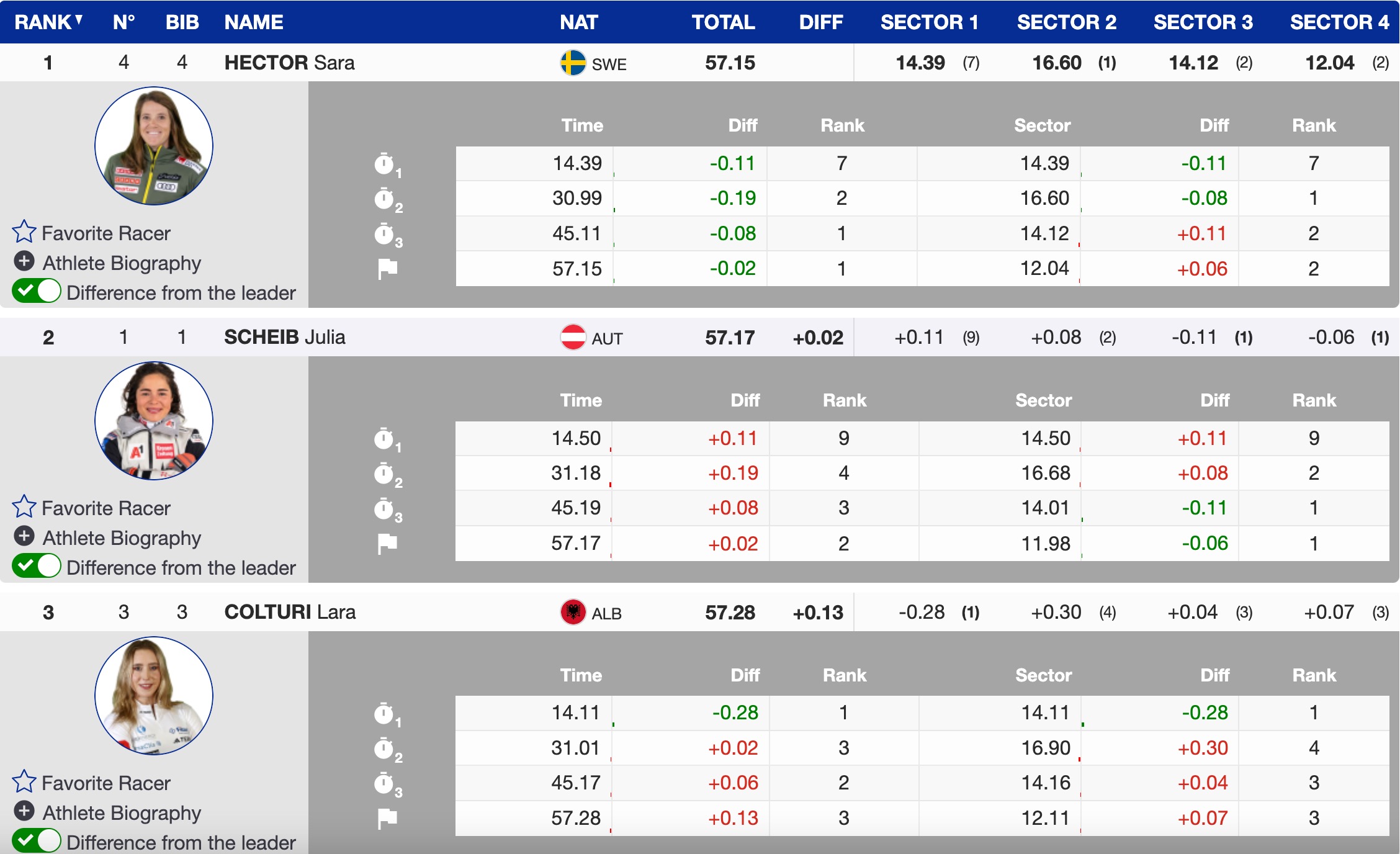Click the COLTURI Lara name row
Screen dimensions: 1400x854
(290, 612)
